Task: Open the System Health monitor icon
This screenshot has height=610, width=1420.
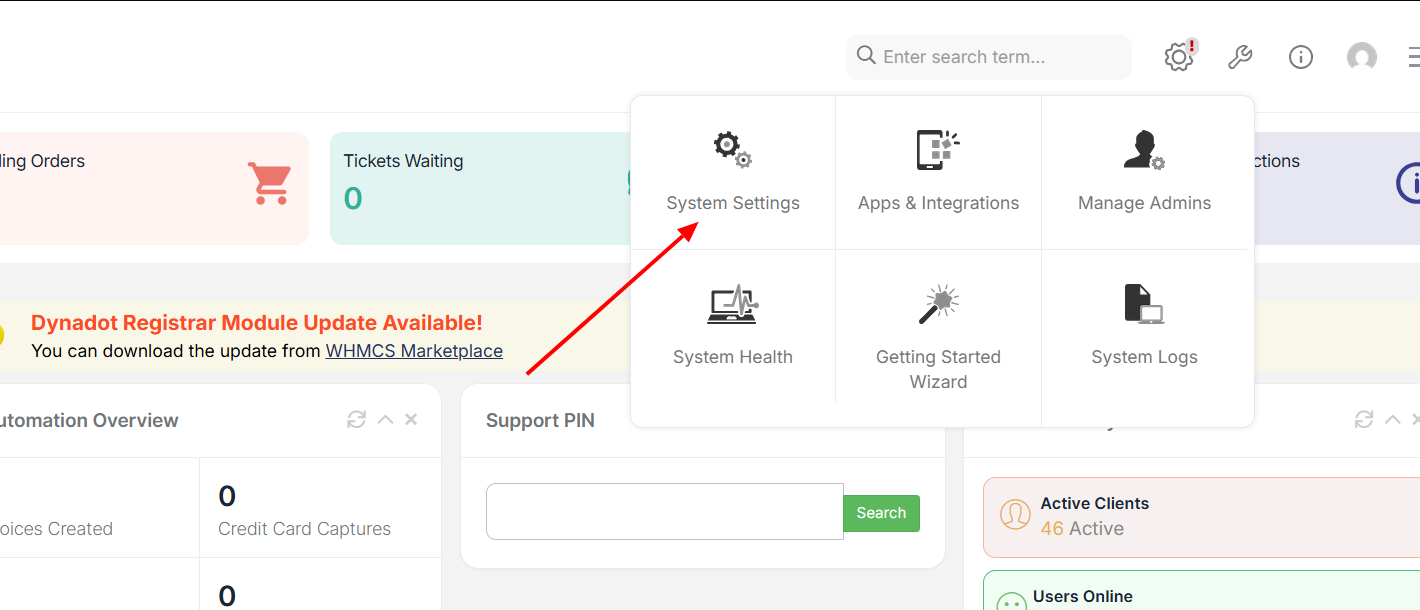Action: coord(732,304)
